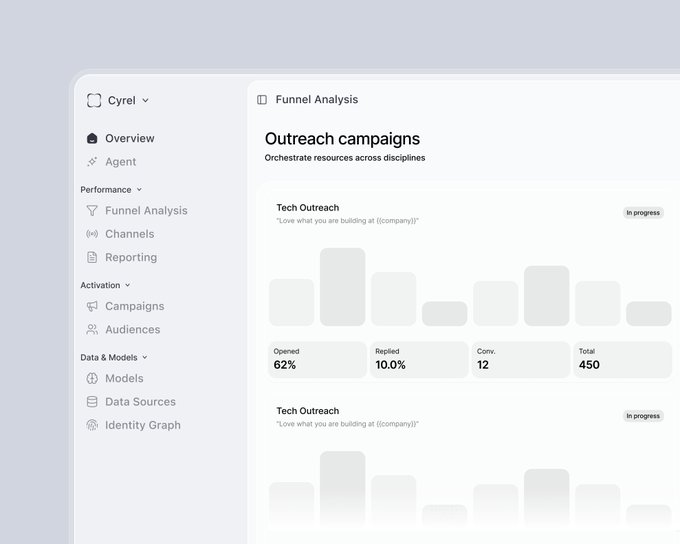Screen dimensions: 680x544
Task: Click the Performance section label
Action: point(106,190)
